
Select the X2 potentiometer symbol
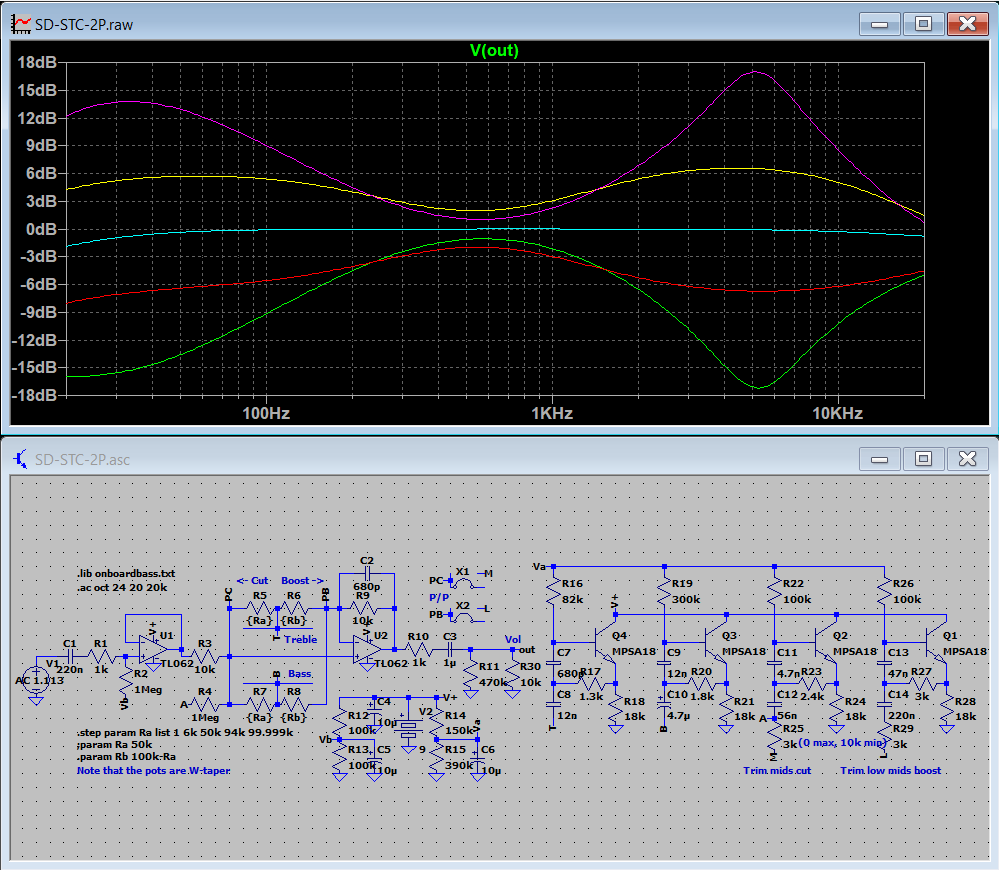tap(463, 616)
